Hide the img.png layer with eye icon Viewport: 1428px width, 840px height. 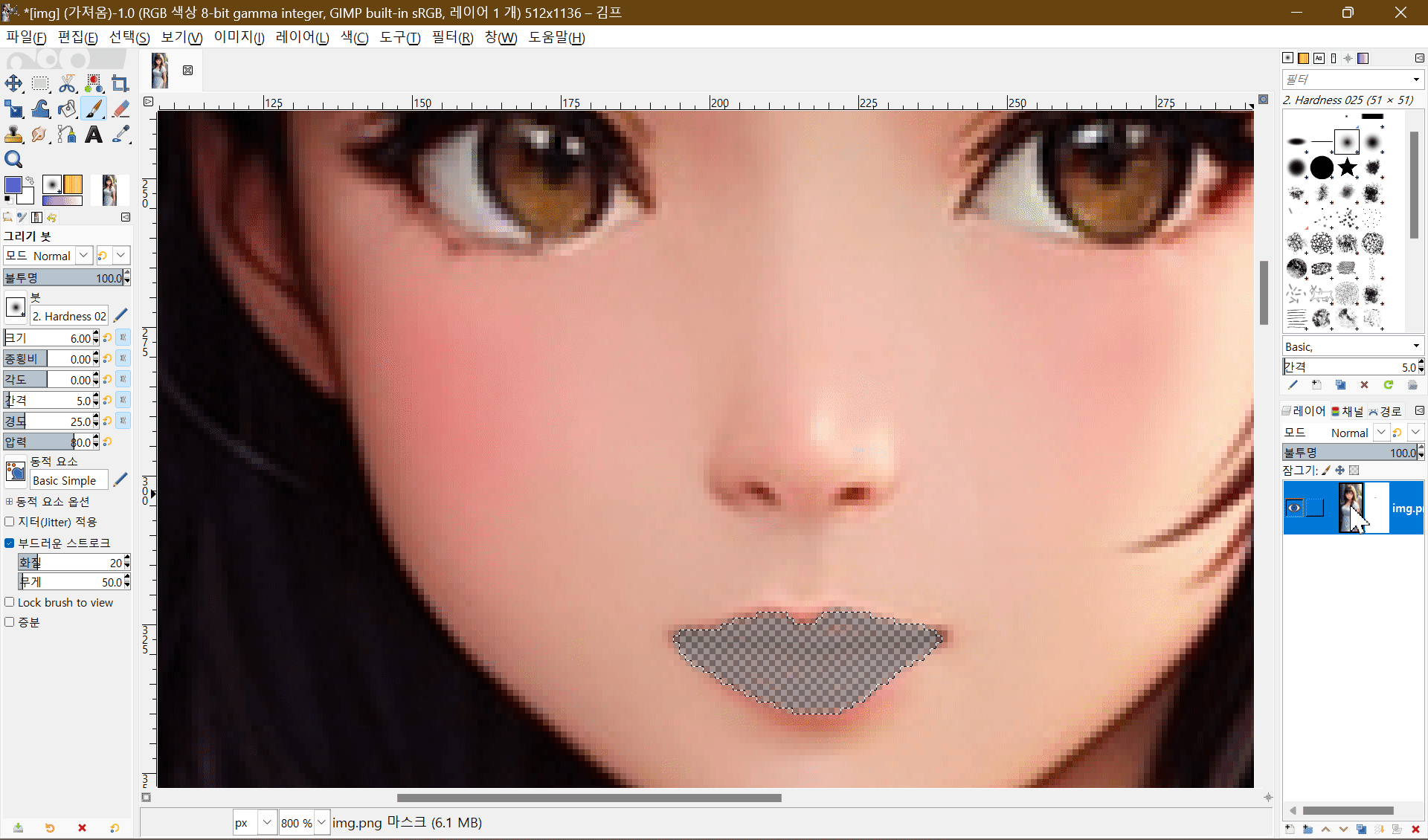[x=1294, y=508]
